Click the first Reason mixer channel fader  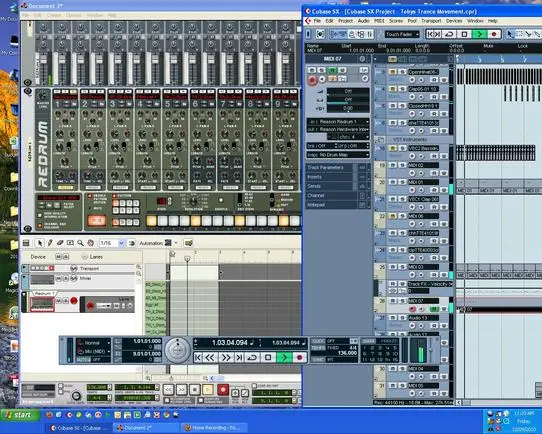click(x=44, y=60)
